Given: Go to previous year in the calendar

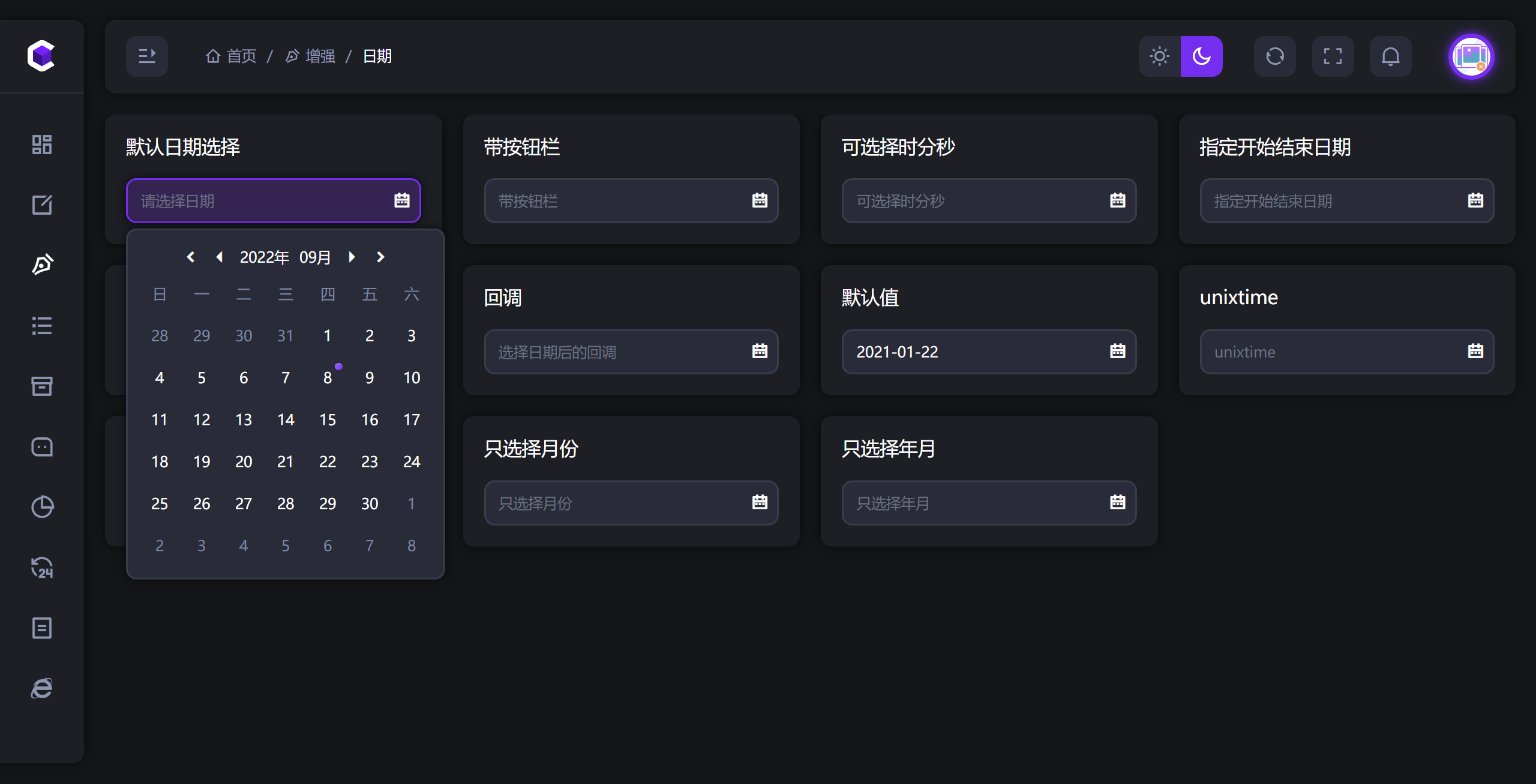Looking at the screenshot, I should [x=191, y=257].
